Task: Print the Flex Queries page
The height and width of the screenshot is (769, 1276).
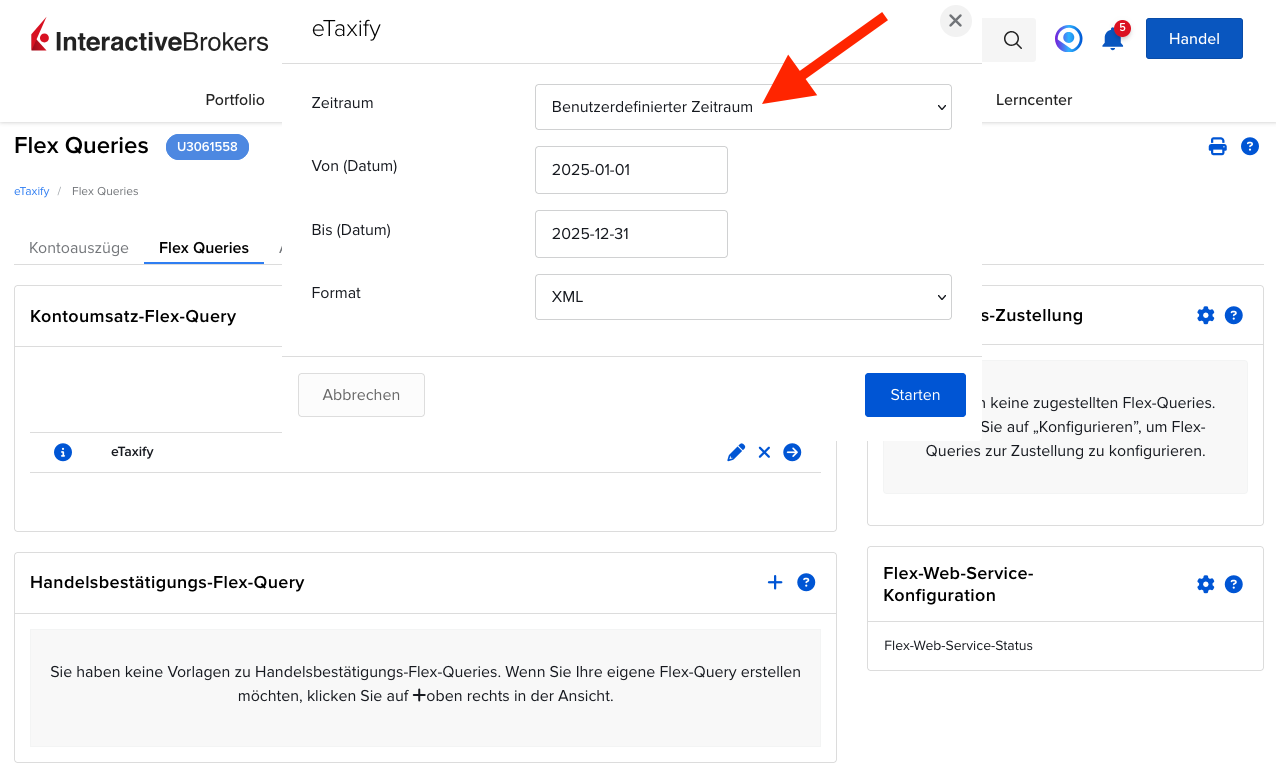Action: click(x=1217, y=146)
